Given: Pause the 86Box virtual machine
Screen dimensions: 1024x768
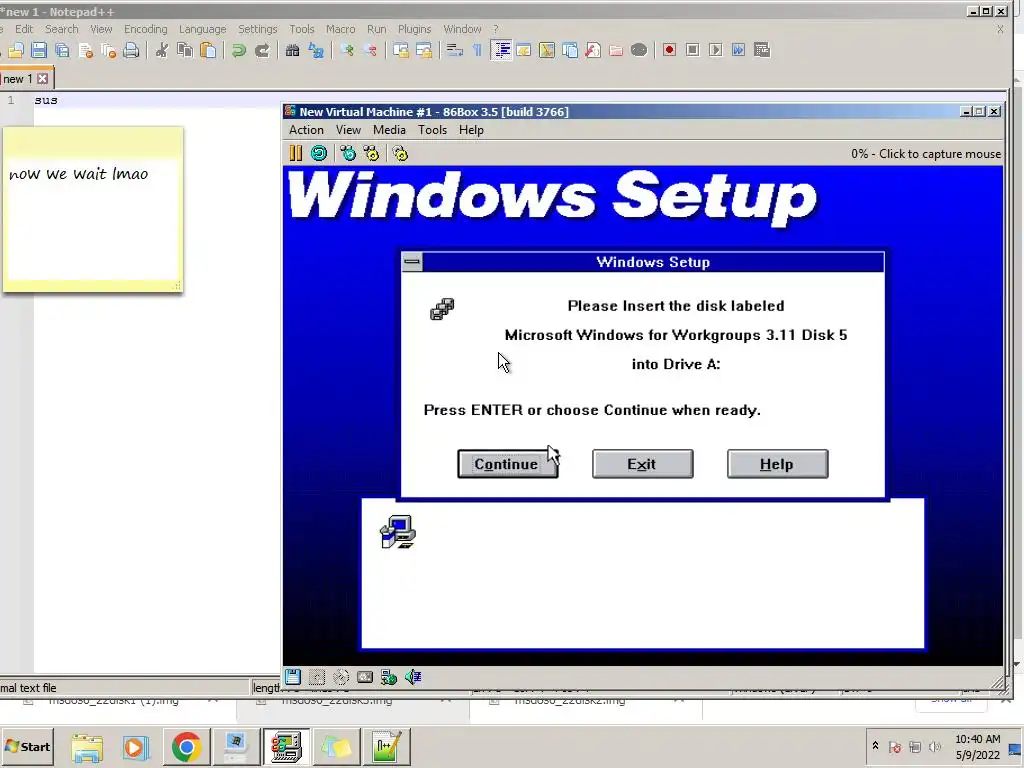Looking at the screenshot, I should click(x=295, y=153).
